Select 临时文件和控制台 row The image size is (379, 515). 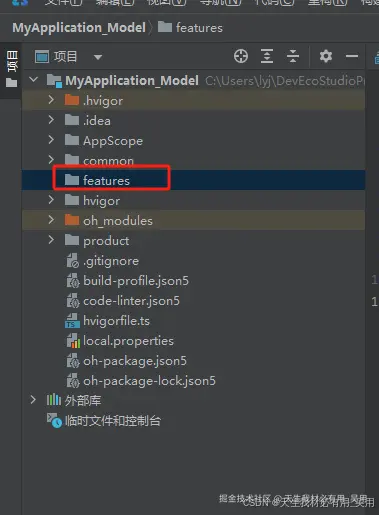point(193,421)
